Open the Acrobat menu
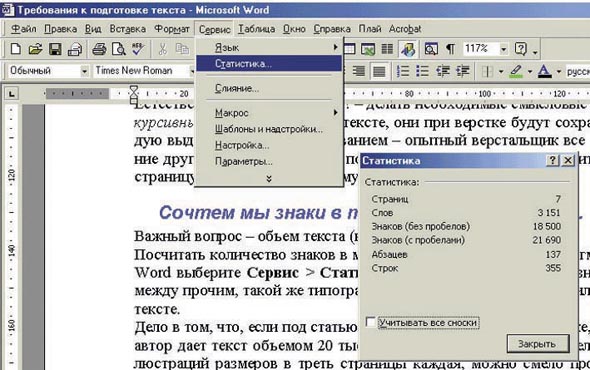 click(405, 29)
